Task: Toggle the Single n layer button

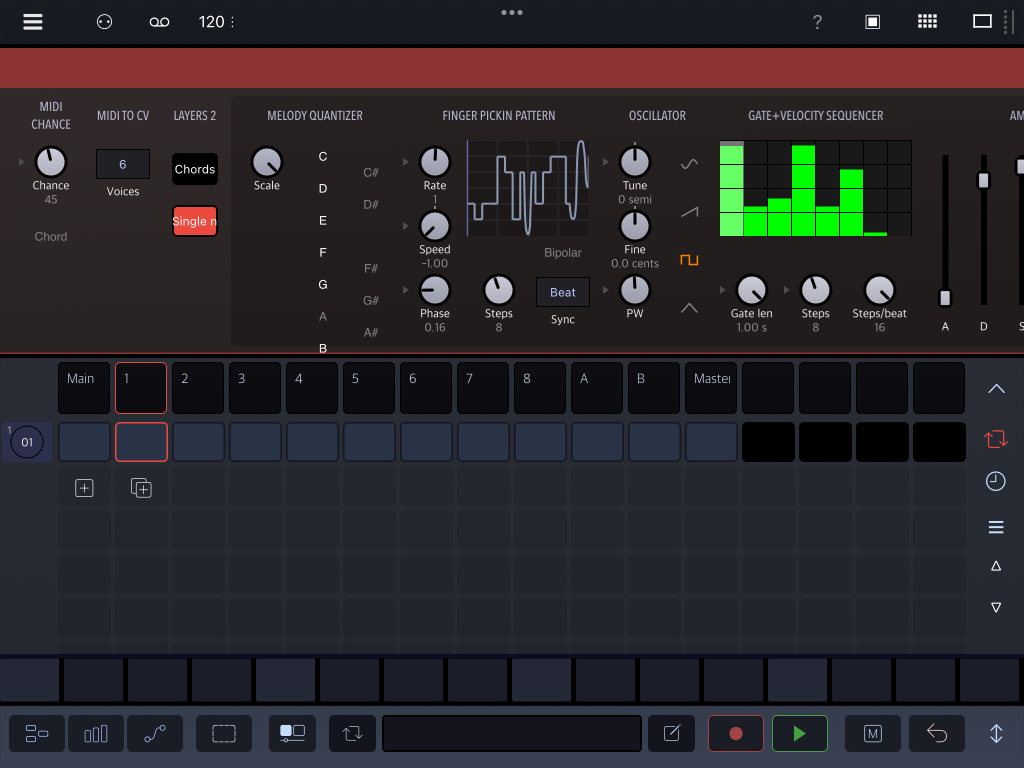Action: (x=195, y=221)
